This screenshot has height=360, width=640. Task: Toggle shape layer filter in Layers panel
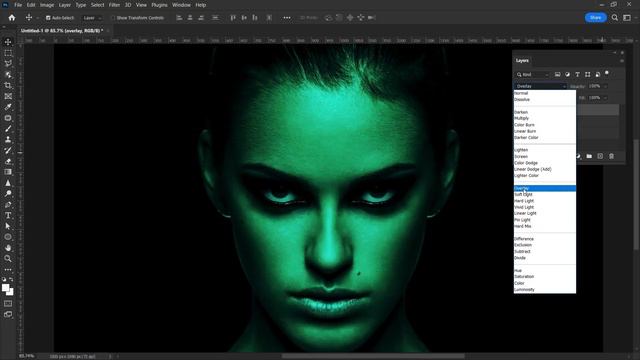587,74
